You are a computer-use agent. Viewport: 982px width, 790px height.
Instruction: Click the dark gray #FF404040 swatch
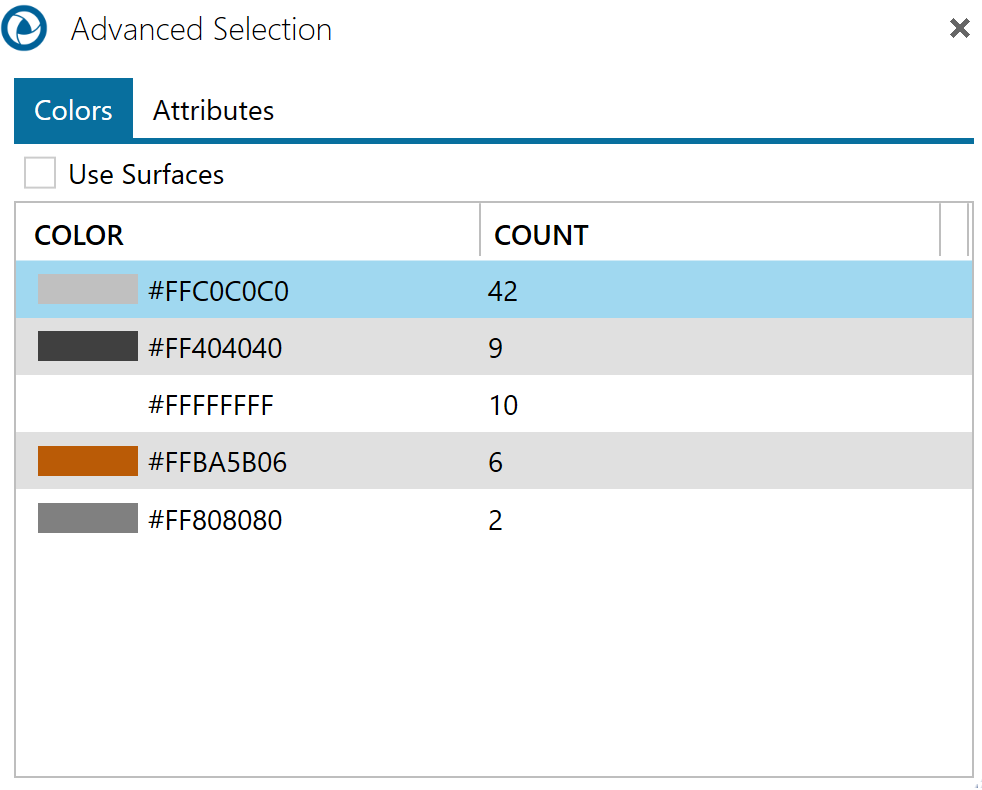87,346
